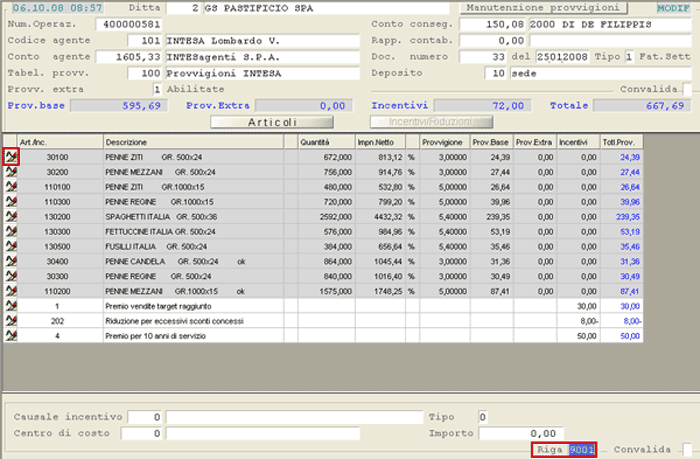700x459 pixels.
Task: Click the date time stamp 06.10.08 08:57
Action: click(57, 8)
